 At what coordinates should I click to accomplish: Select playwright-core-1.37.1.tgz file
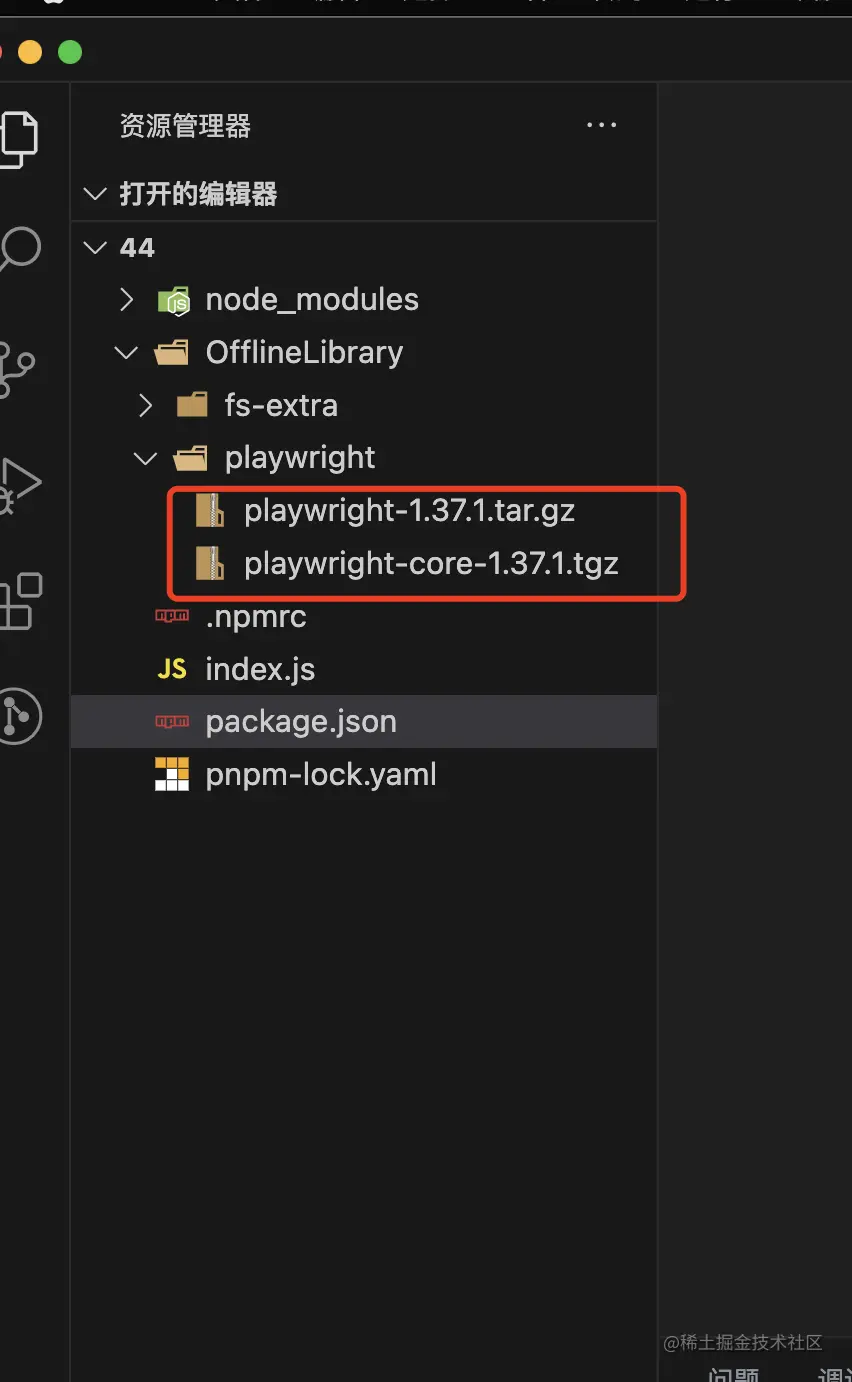pyautogui.click(x=431, y=564)
